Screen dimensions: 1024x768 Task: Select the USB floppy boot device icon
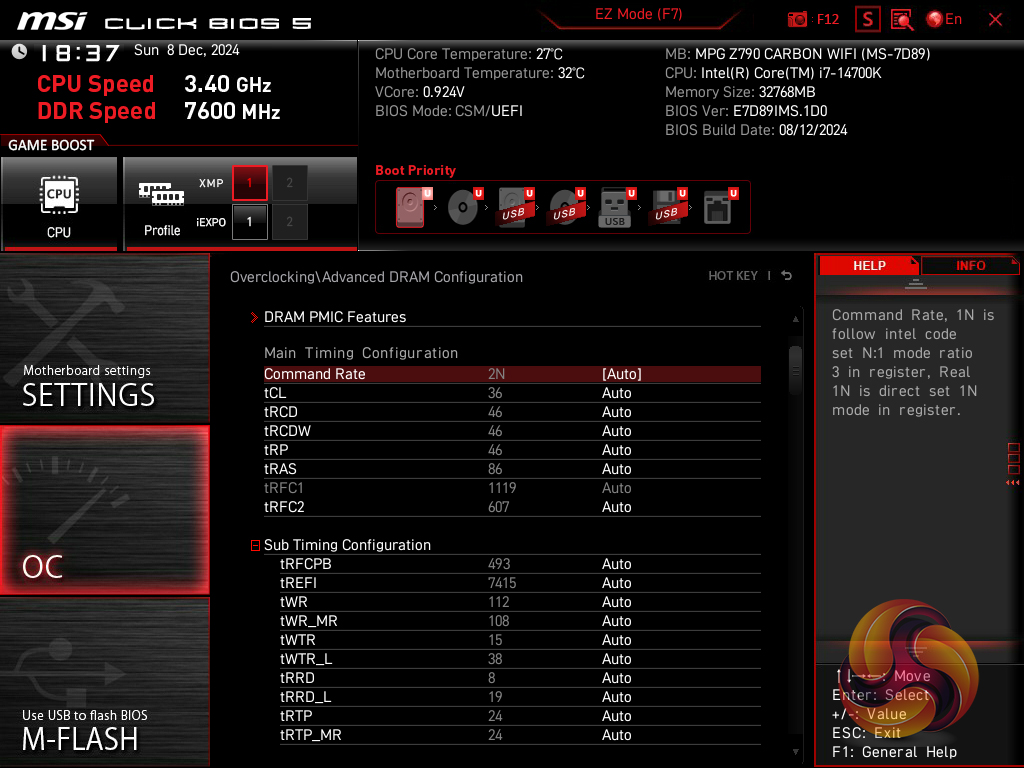coord(667,207)
